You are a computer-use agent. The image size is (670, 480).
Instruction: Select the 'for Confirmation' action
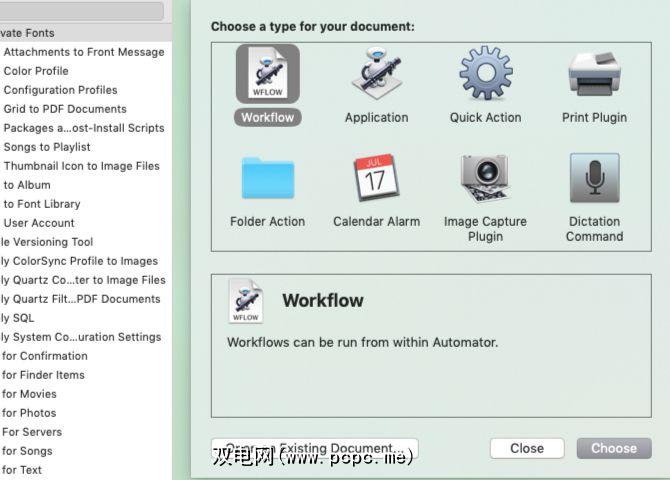click(x=85, y=356)
